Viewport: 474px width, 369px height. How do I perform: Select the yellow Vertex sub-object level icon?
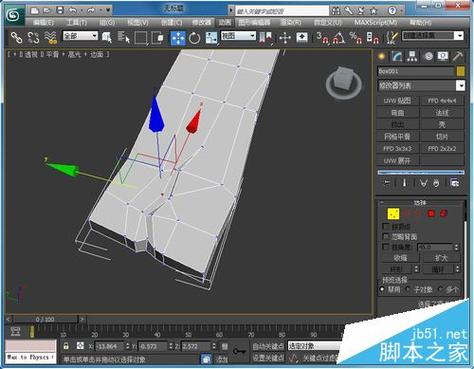coord(393,214)
